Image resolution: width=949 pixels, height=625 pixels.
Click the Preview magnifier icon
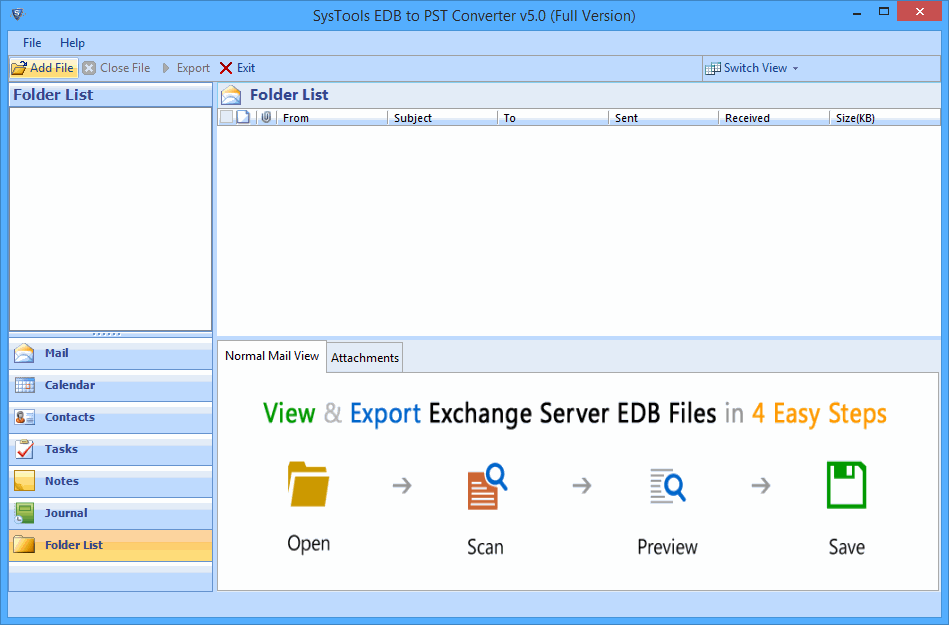pos(668,486)
